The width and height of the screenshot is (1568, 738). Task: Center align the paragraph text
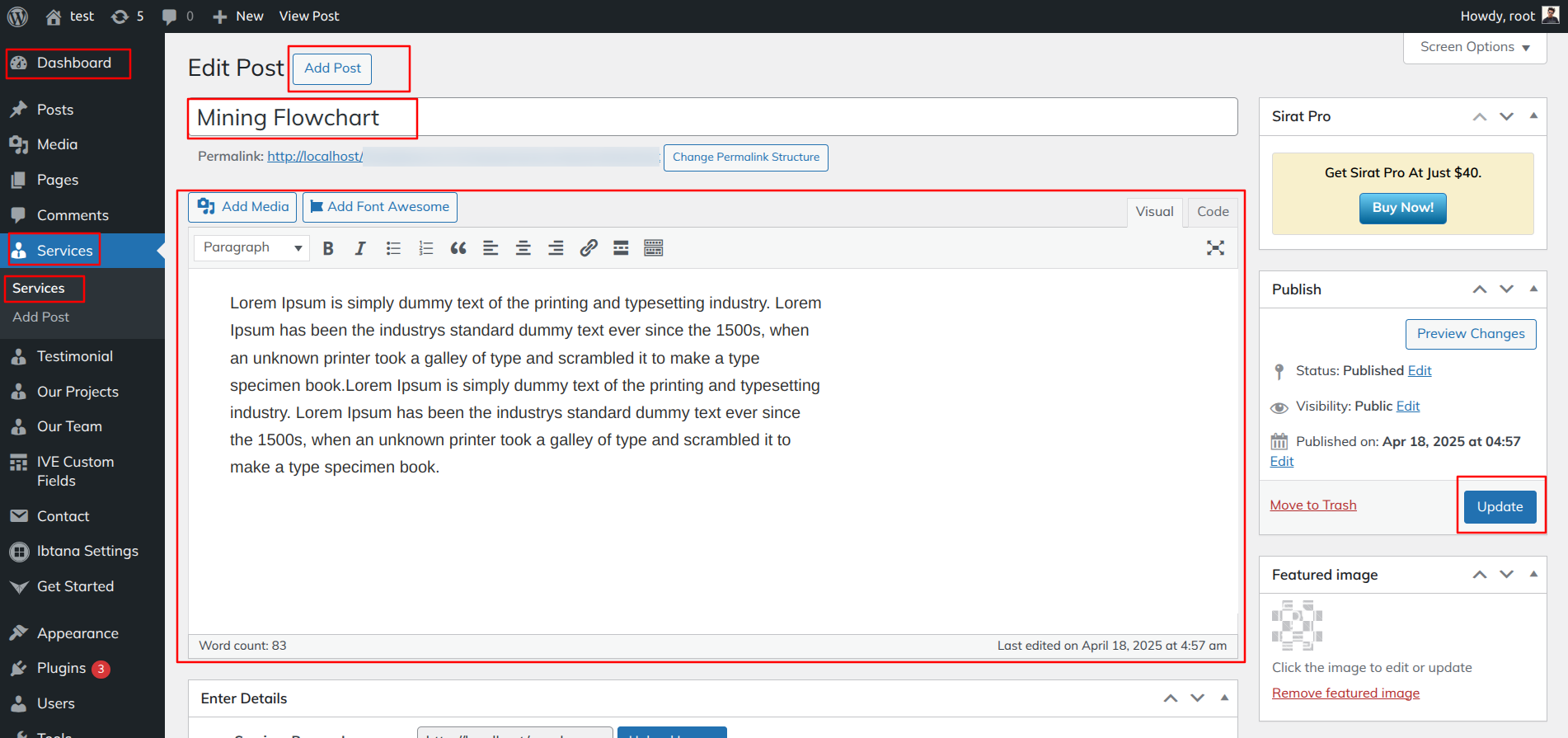[x=523, y=248]
